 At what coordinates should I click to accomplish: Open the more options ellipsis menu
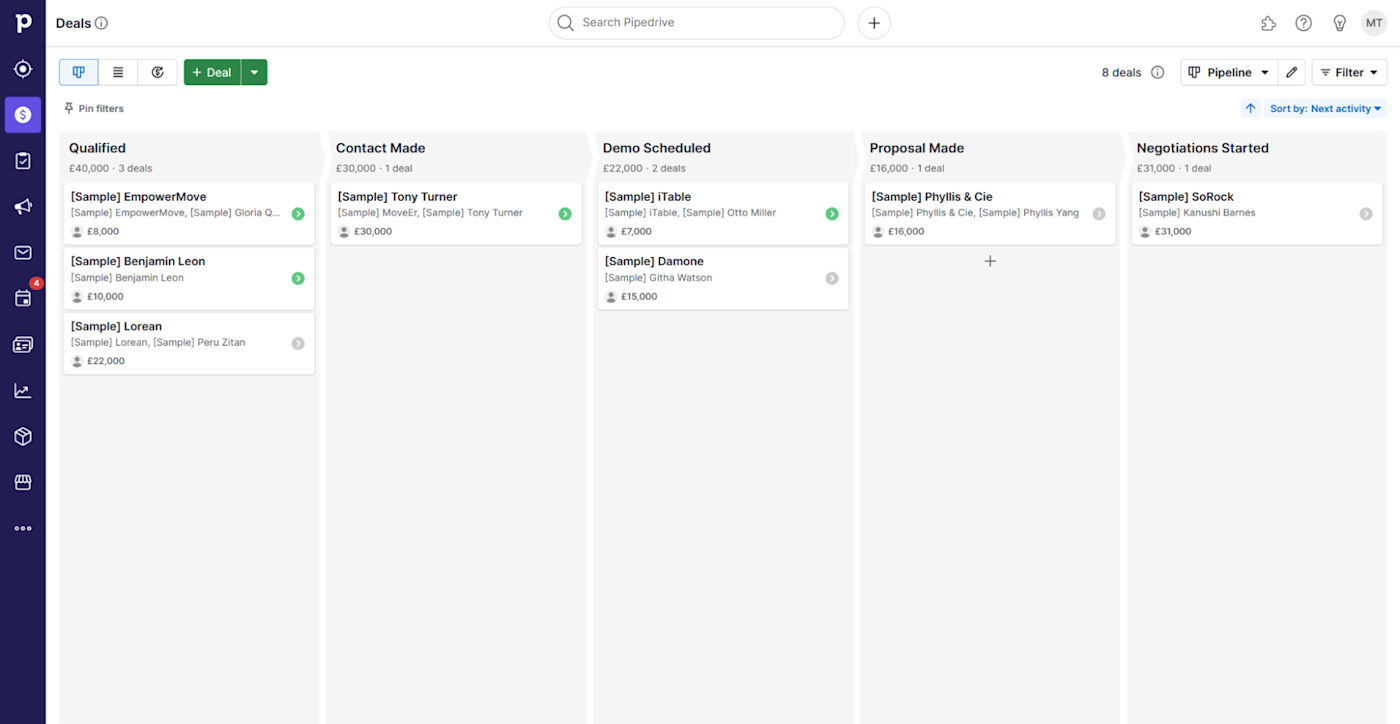tap(23, 528)
